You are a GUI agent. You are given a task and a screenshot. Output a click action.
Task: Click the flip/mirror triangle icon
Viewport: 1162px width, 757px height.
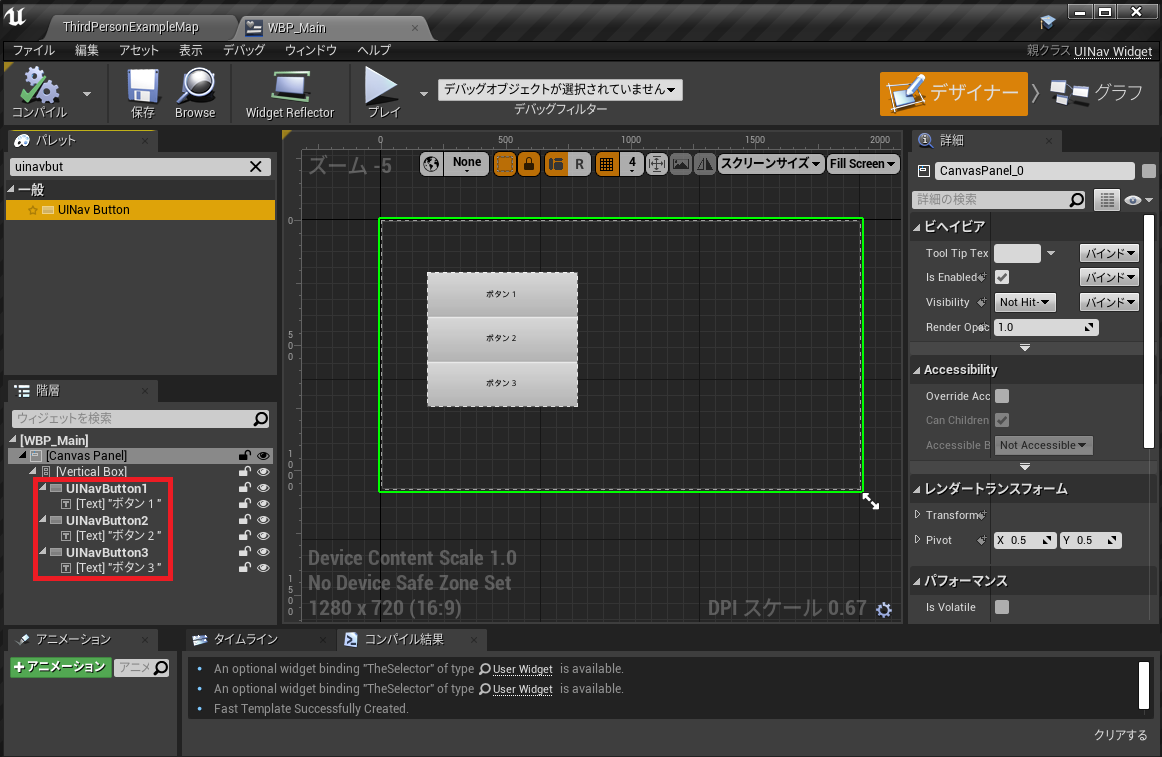tap(705, 164)
